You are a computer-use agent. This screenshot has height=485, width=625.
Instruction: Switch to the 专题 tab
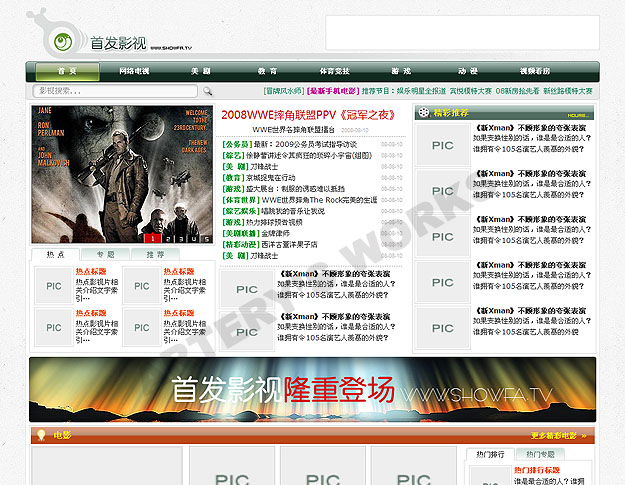[105, 255]
